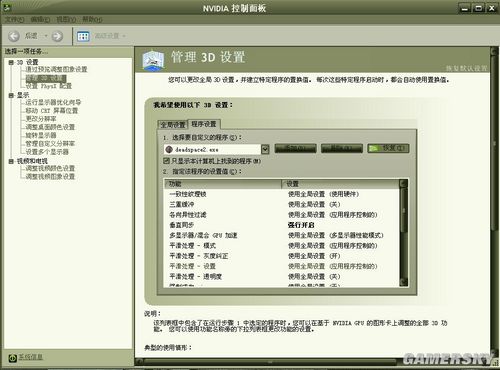The height and width of the screenshot is (370, 500).
Task: Click scroll-down arrow of settings list
Action: [403, 282]
